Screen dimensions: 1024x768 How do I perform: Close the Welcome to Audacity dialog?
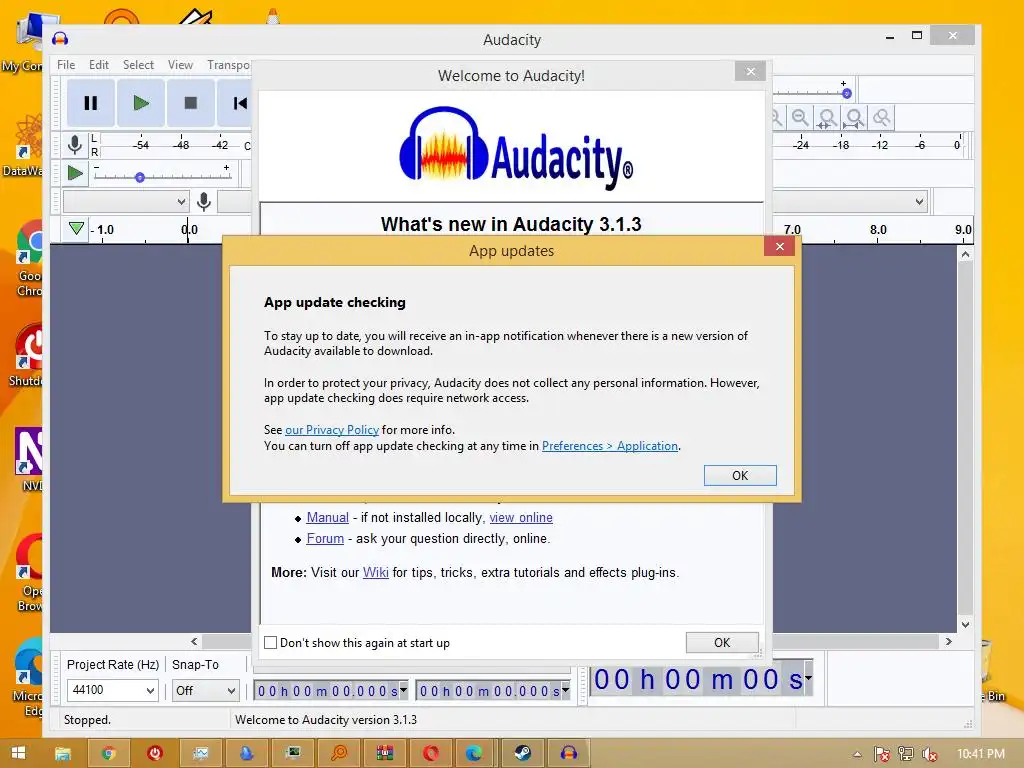750,71
